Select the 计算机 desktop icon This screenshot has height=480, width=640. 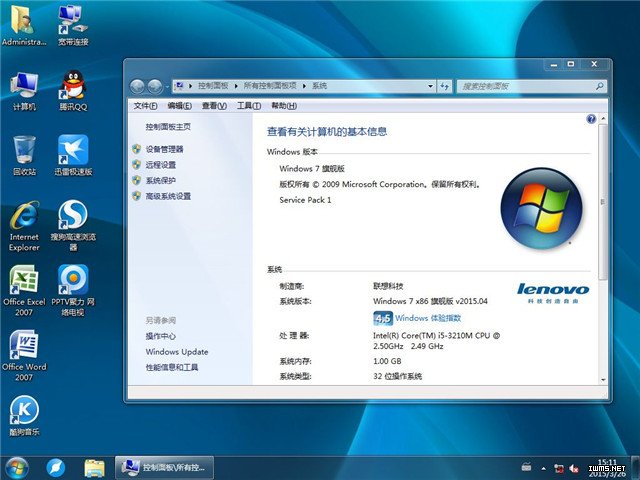[24, 91]
